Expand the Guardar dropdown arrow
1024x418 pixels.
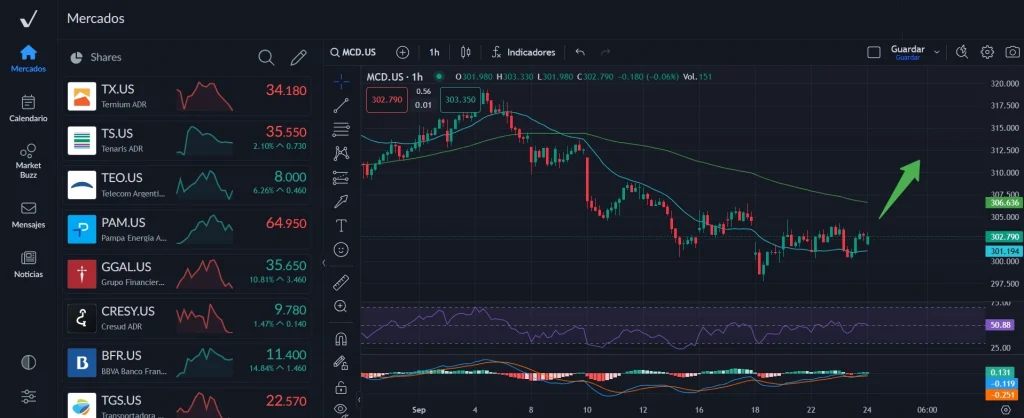pyautogui.click(x=937, y=52)
